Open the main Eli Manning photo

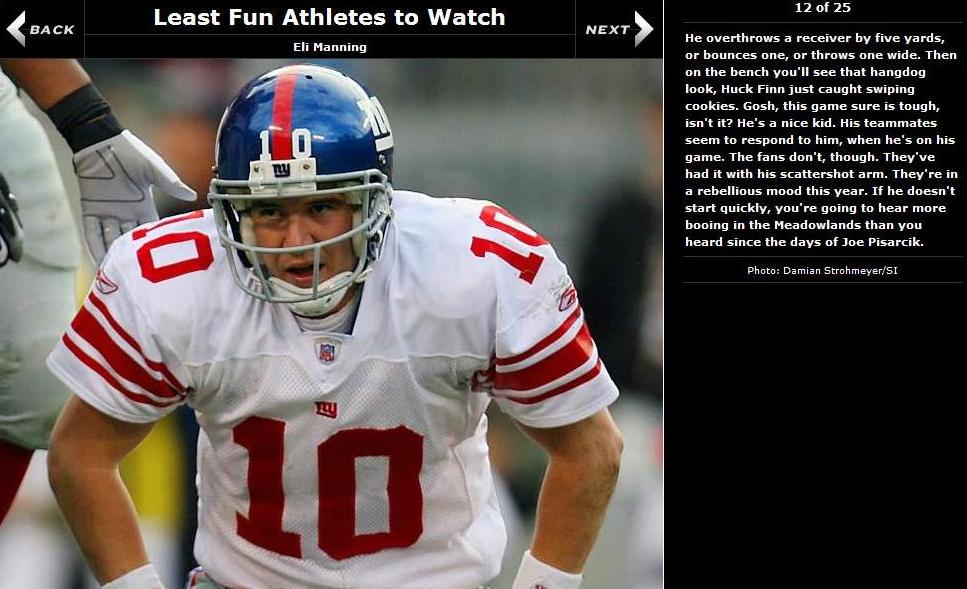(x=331, y=324)
